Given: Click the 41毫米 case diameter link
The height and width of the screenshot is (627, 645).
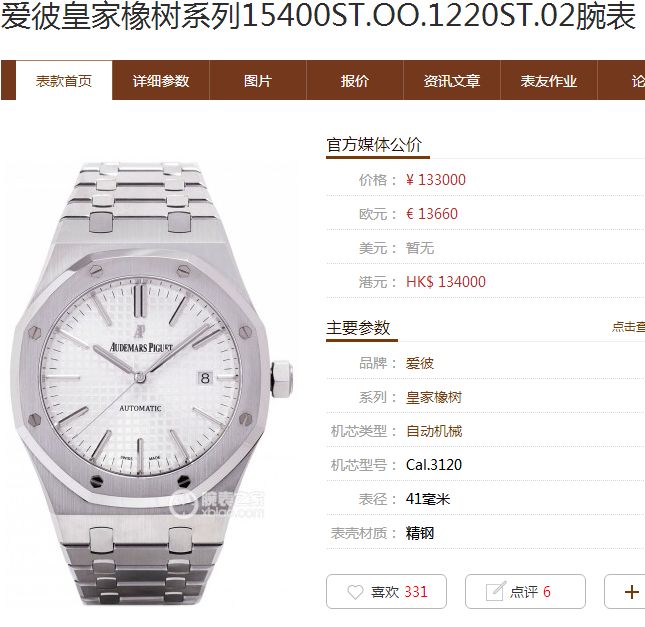Looking at the screenshot, I should tap(428, 499).
